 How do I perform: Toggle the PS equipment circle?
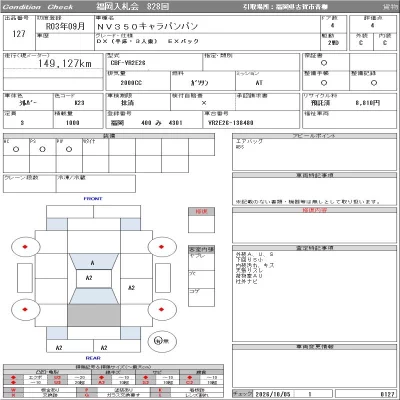click(42, 149)
